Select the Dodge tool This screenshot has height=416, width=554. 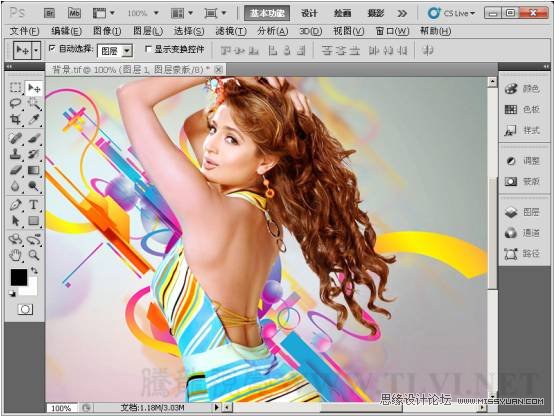(x=34, y=186)
